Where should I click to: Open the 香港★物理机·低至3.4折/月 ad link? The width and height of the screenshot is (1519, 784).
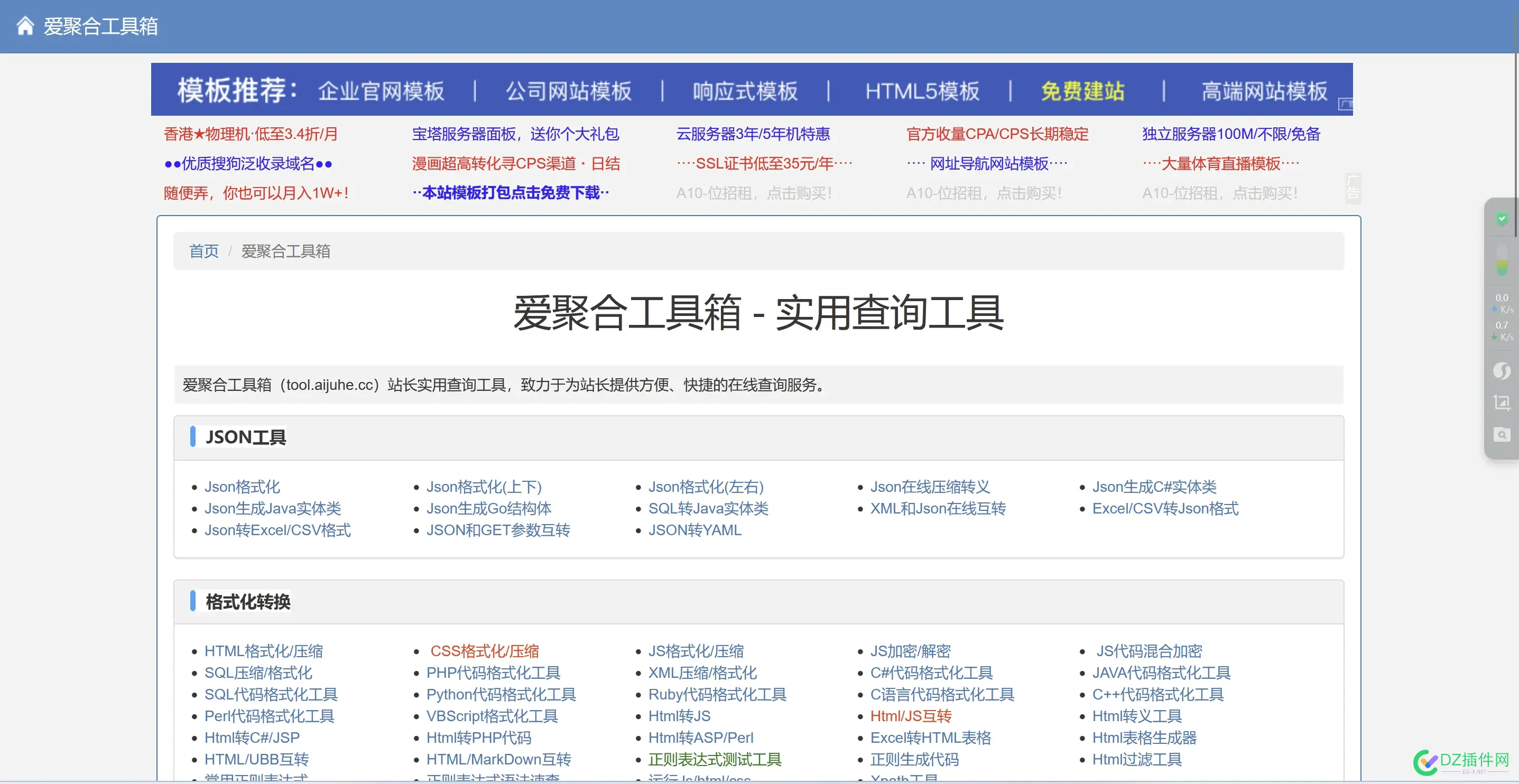(x=251, y=134)
